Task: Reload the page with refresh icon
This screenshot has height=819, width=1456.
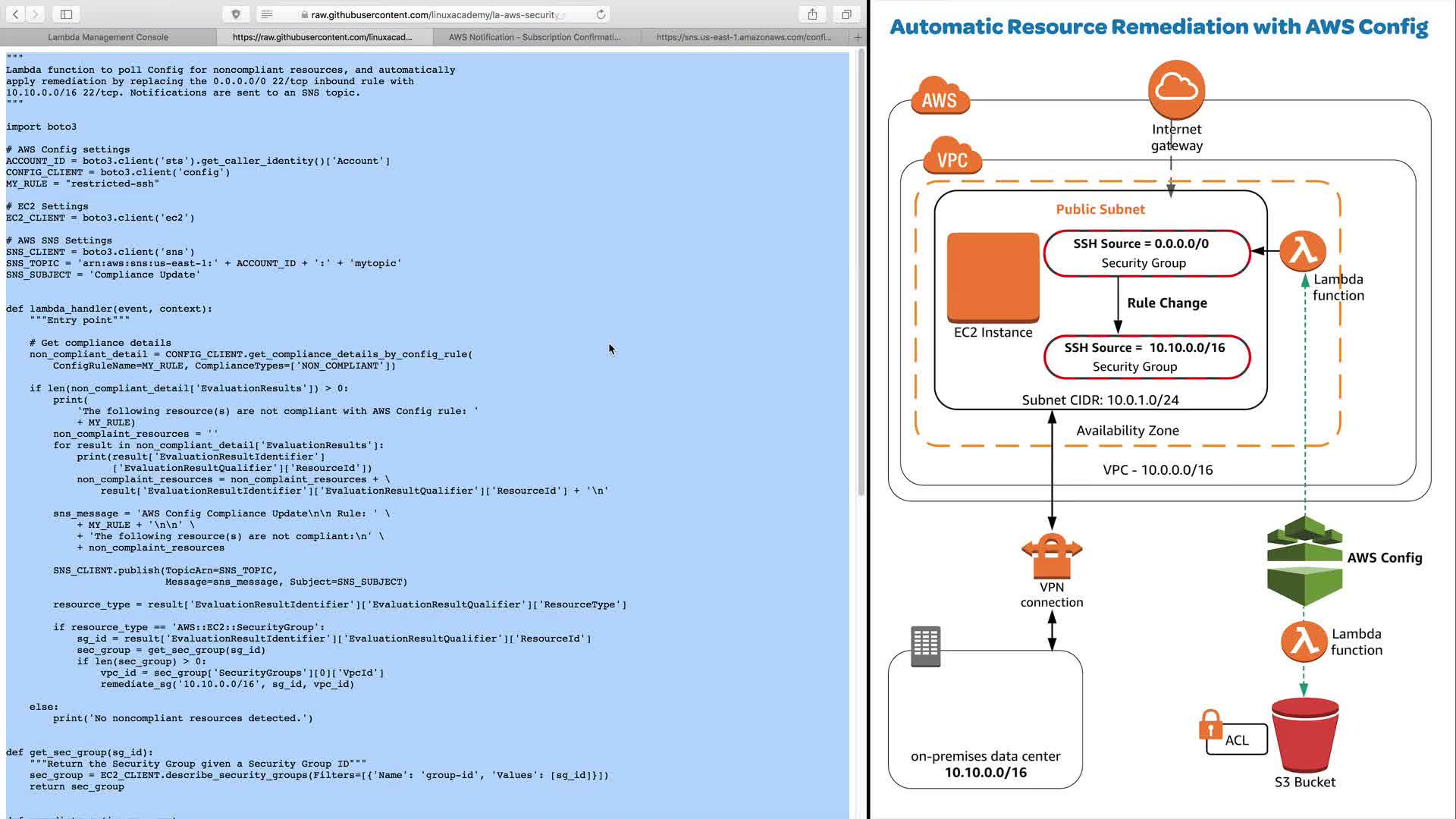Action: (601, 14)
